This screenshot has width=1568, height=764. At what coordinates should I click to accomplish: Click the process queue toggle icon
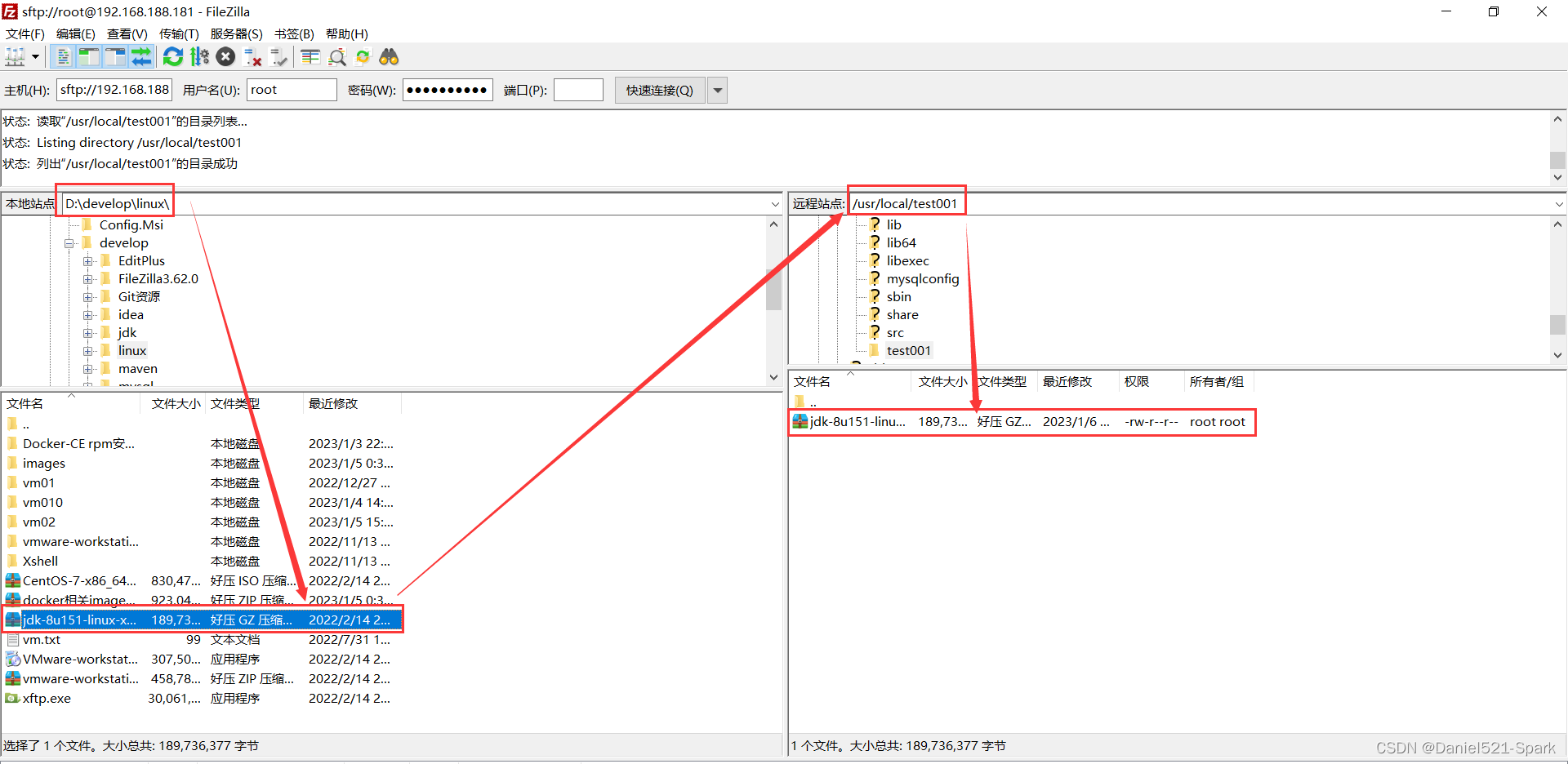pos(199,57)
